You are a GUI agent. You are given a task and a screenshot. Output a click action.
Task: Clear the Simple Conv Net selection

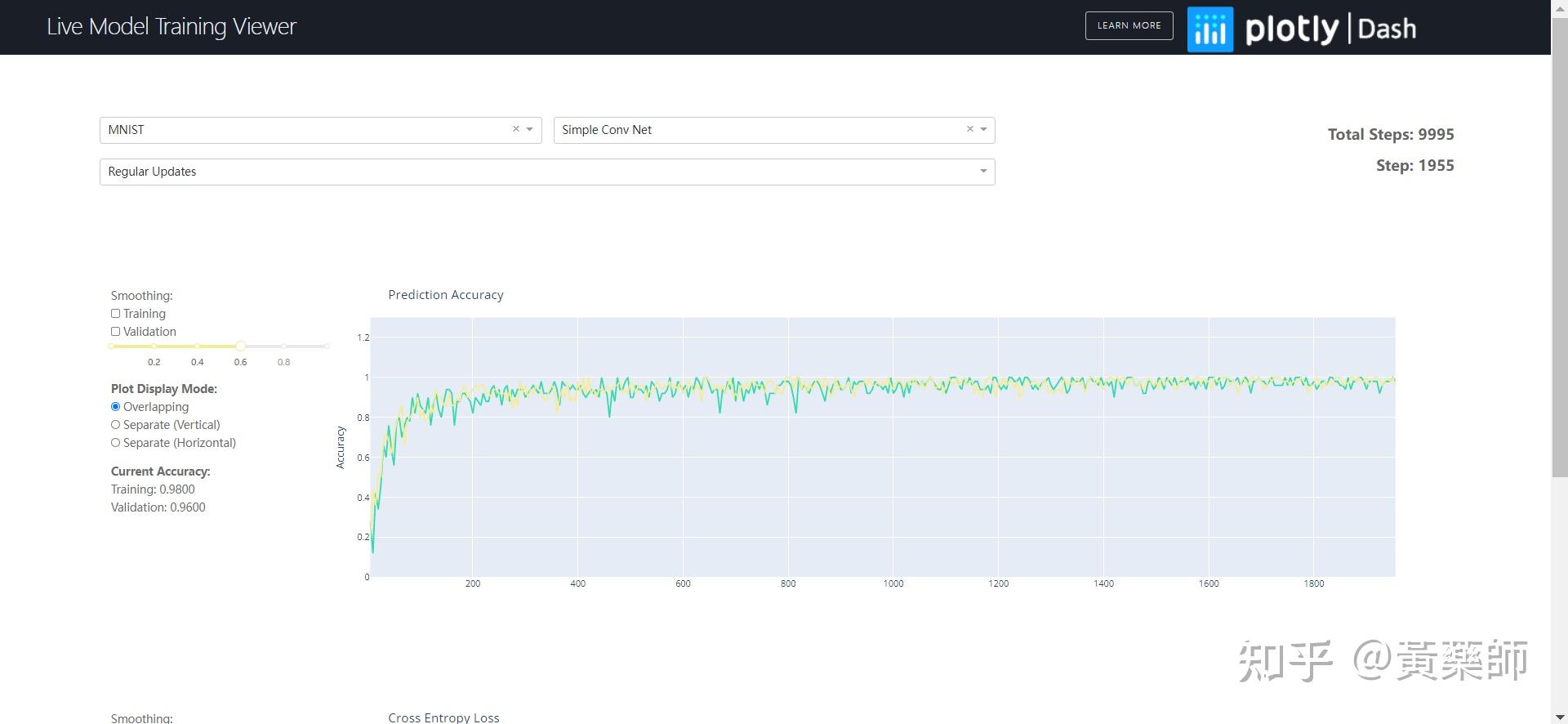970,129
